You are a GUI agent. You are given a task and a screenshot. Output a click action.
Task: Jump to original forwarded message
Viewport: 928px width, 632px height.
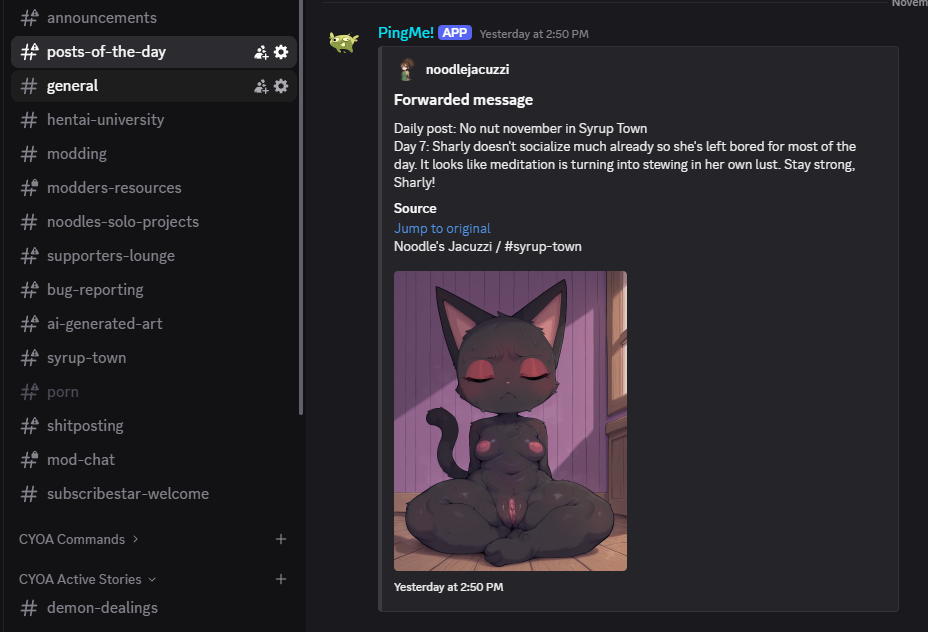click(442, 228)
